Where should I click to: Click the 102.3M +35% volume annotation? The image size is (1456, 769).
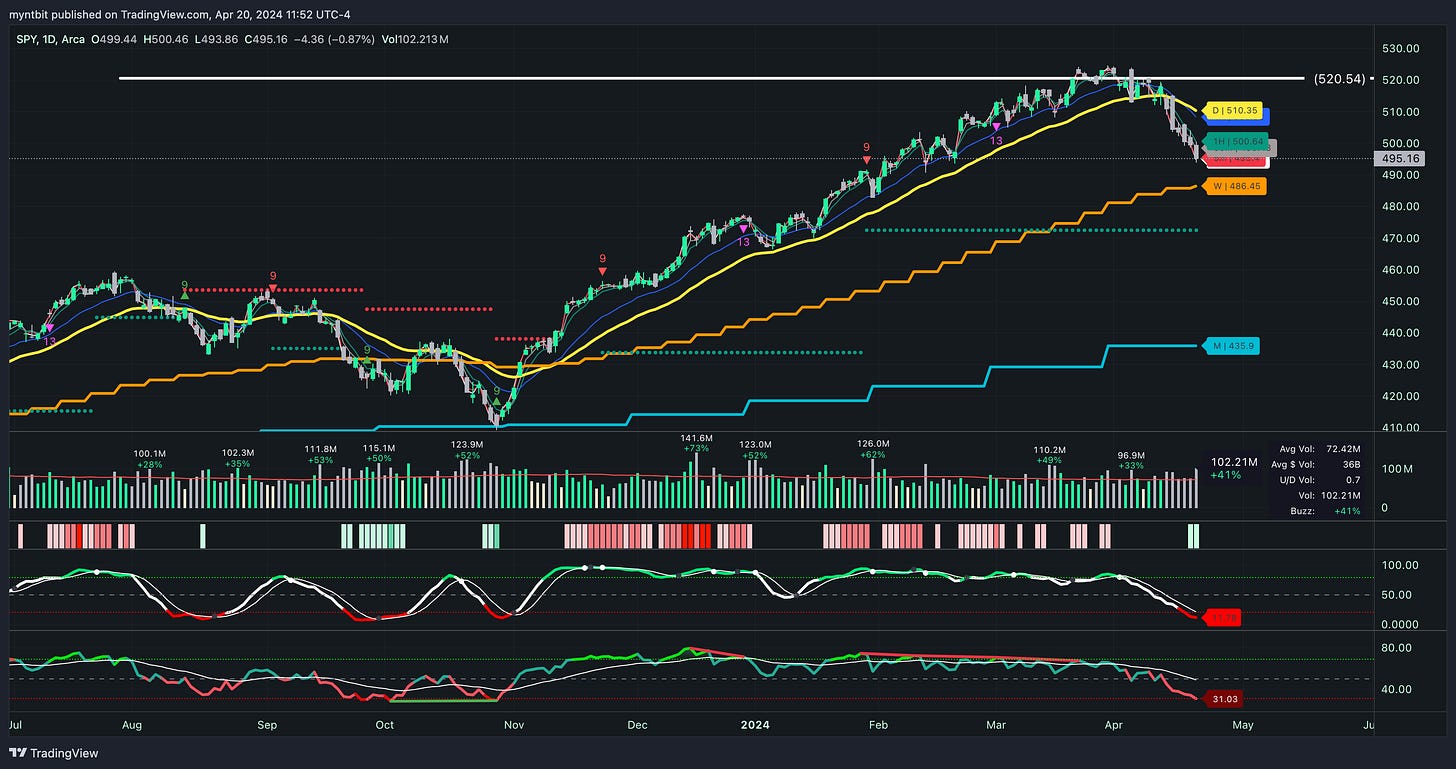pyautogui.click(x=238, y=458)
